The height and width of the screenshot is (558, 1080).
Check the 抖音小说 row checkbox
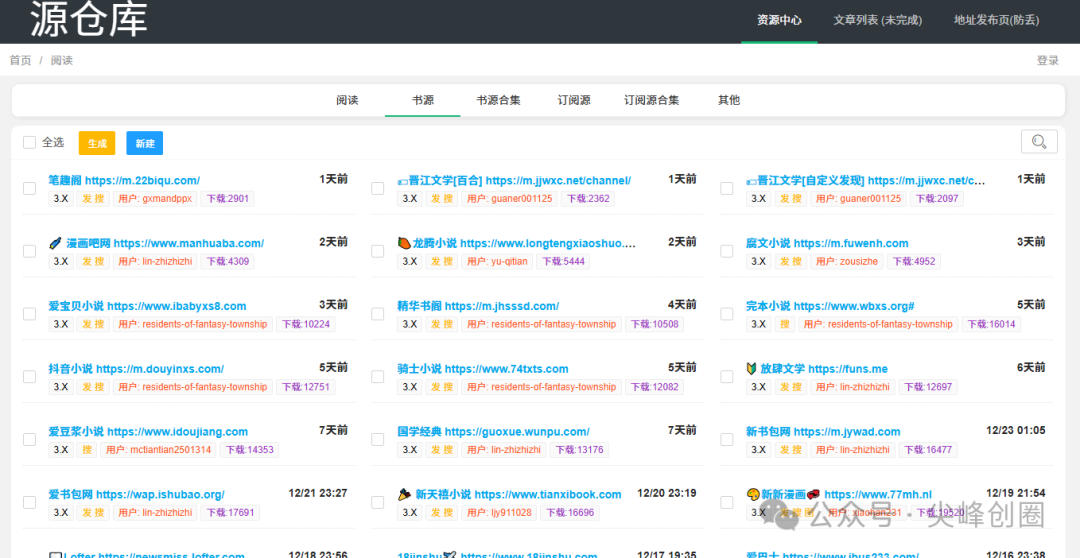coord(30,377)
